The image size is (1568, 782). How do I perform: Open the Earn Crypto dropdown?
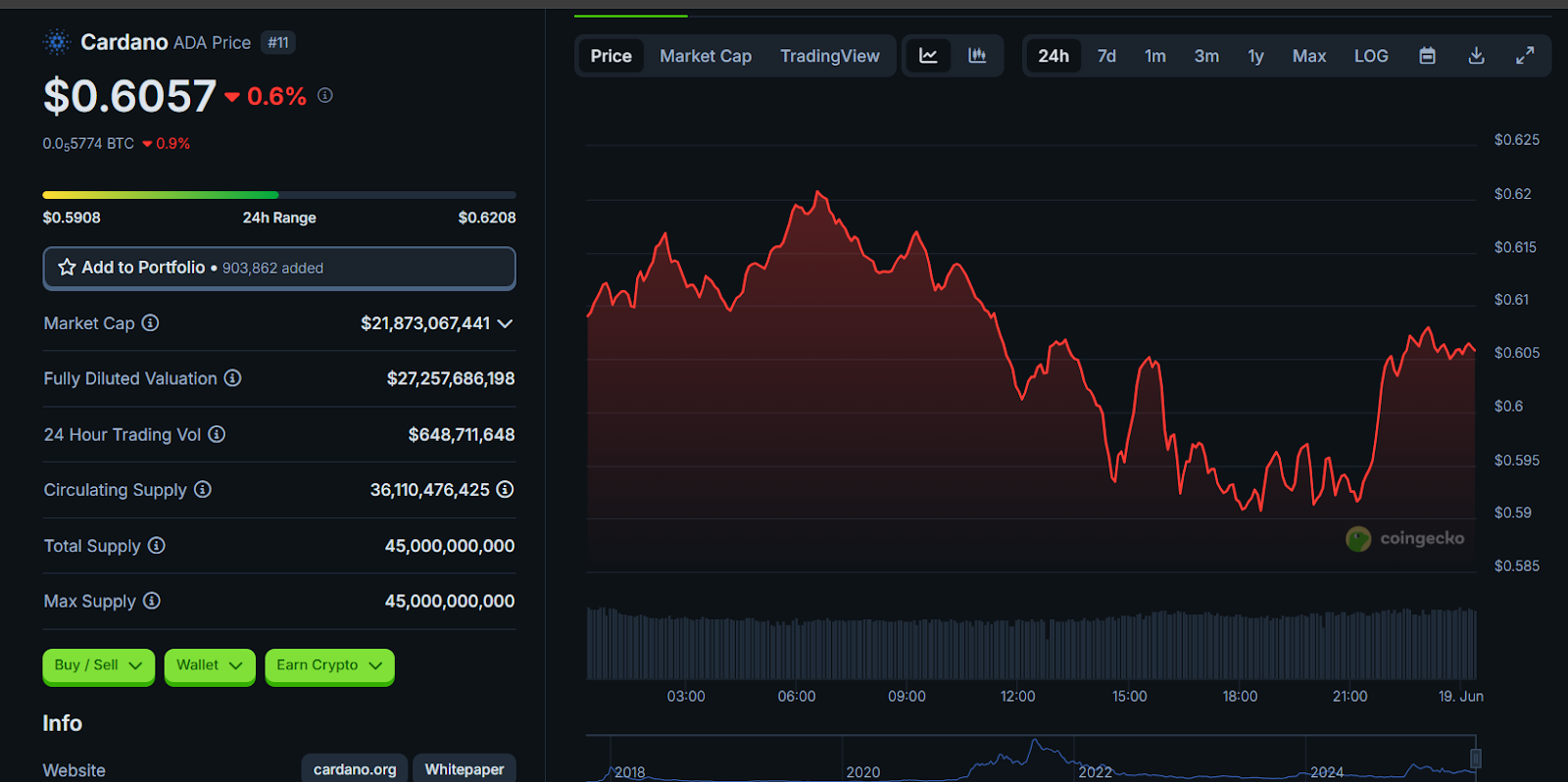coord(328,665)
